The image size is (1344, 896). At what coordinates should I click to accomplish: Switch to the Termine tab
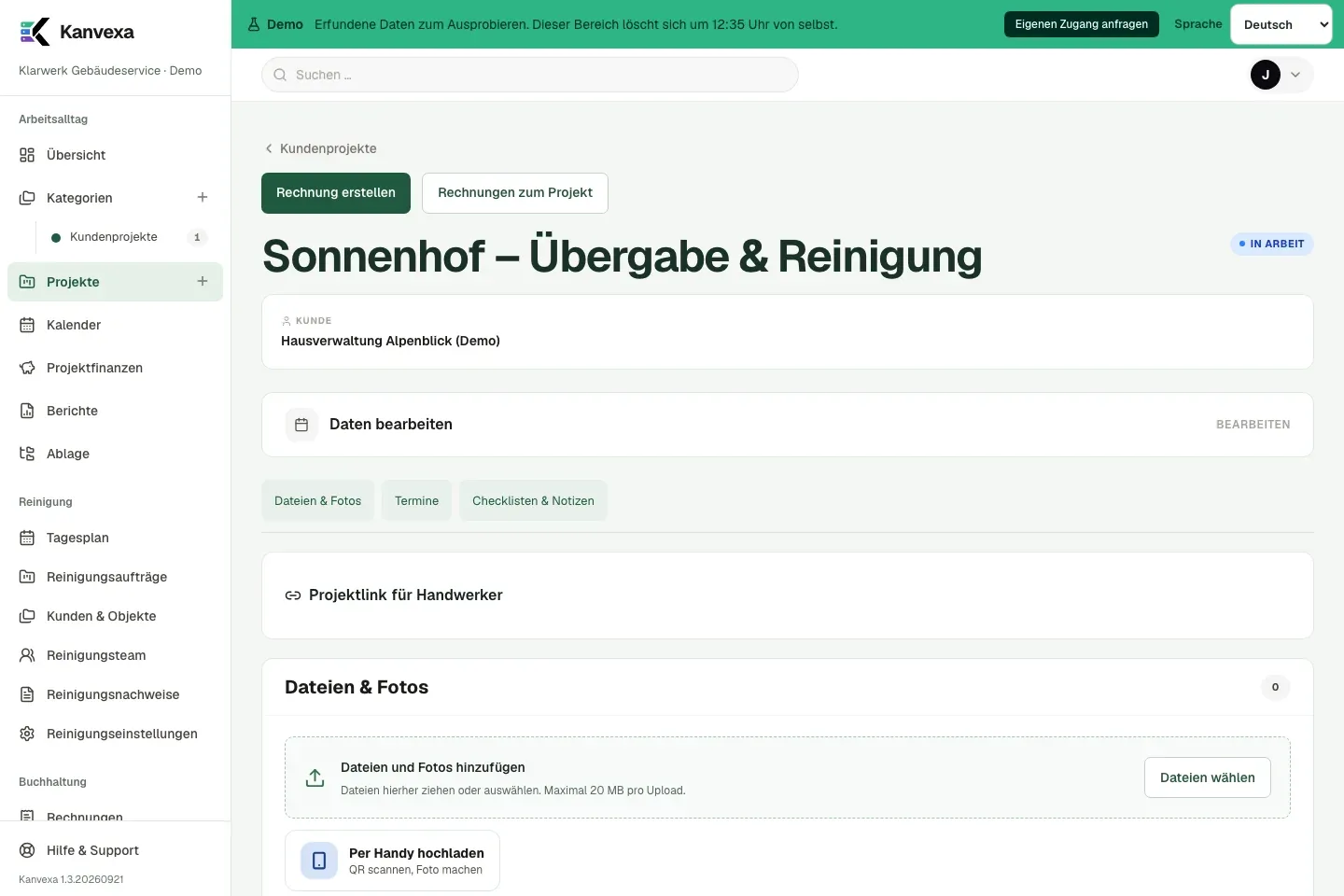click(x=416, y=500)
